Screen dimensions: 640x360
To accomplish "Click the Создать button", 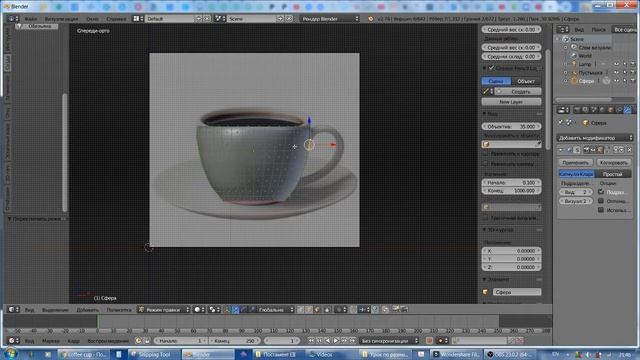I will (x=519, y=91).
